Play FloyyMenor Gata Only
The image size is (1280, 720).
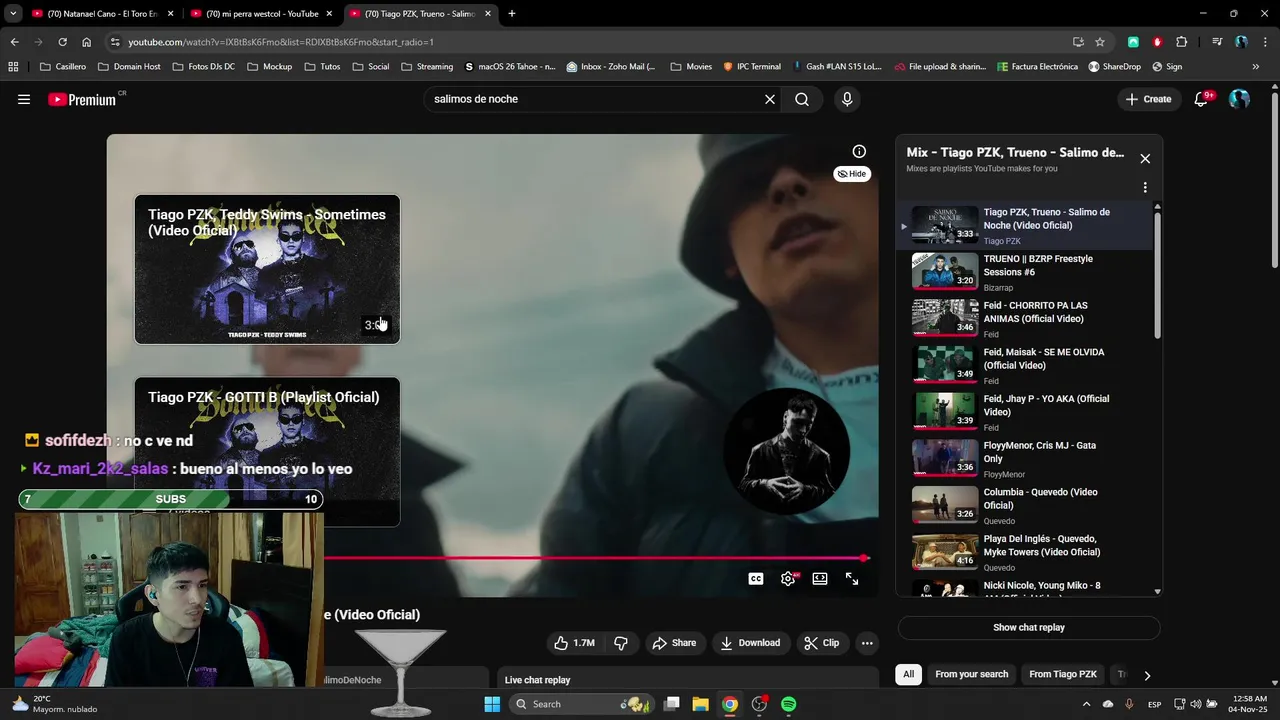click(1027, 459)
